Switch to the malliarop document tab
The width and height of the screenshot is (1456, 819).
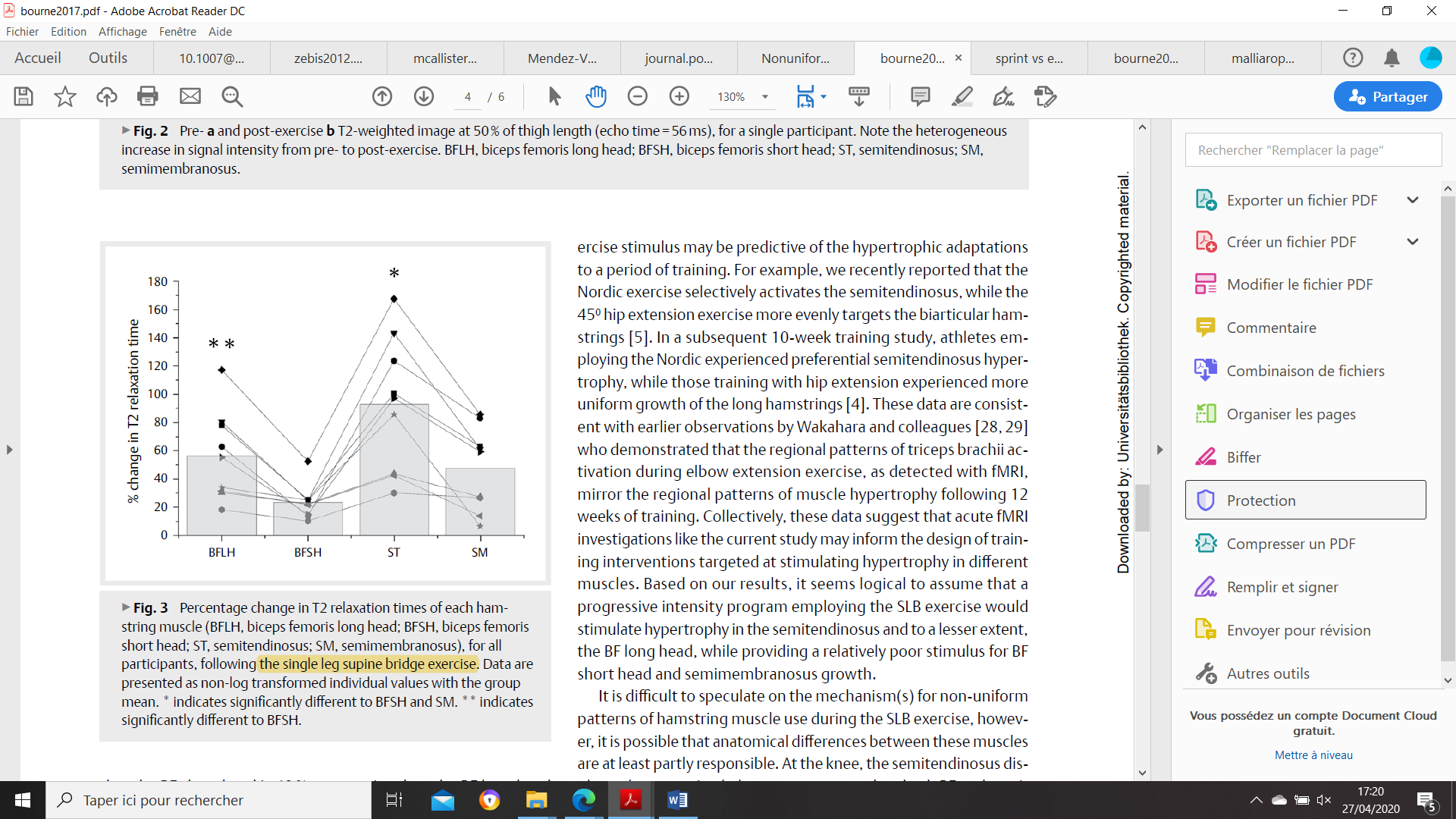point(1263,58)
